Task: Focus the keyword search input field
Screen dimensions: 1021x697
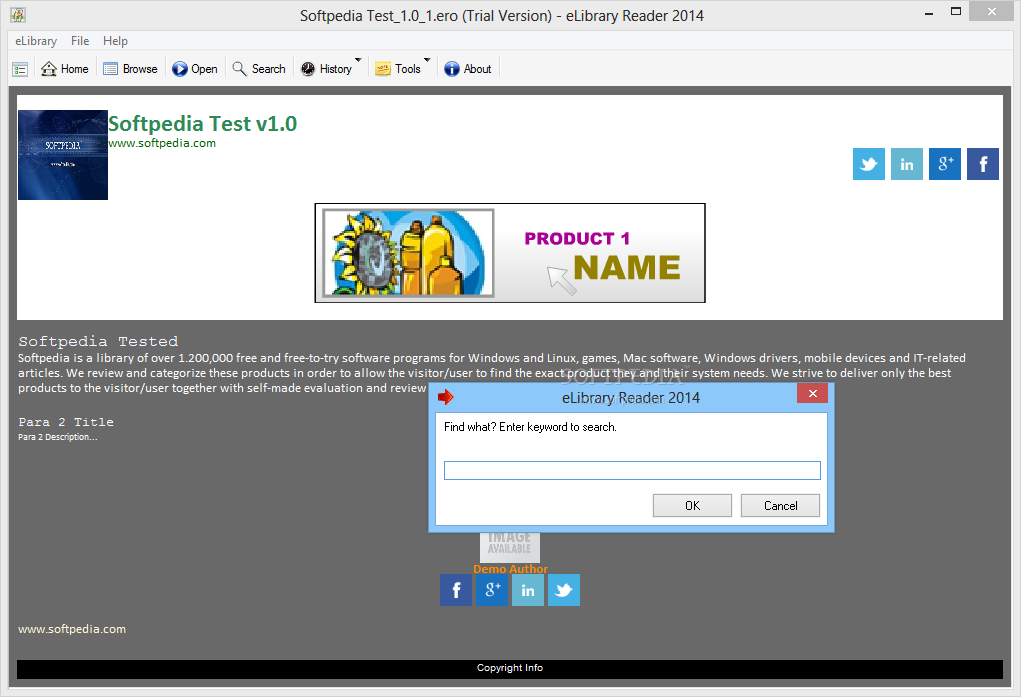Action: pos(632,470)
